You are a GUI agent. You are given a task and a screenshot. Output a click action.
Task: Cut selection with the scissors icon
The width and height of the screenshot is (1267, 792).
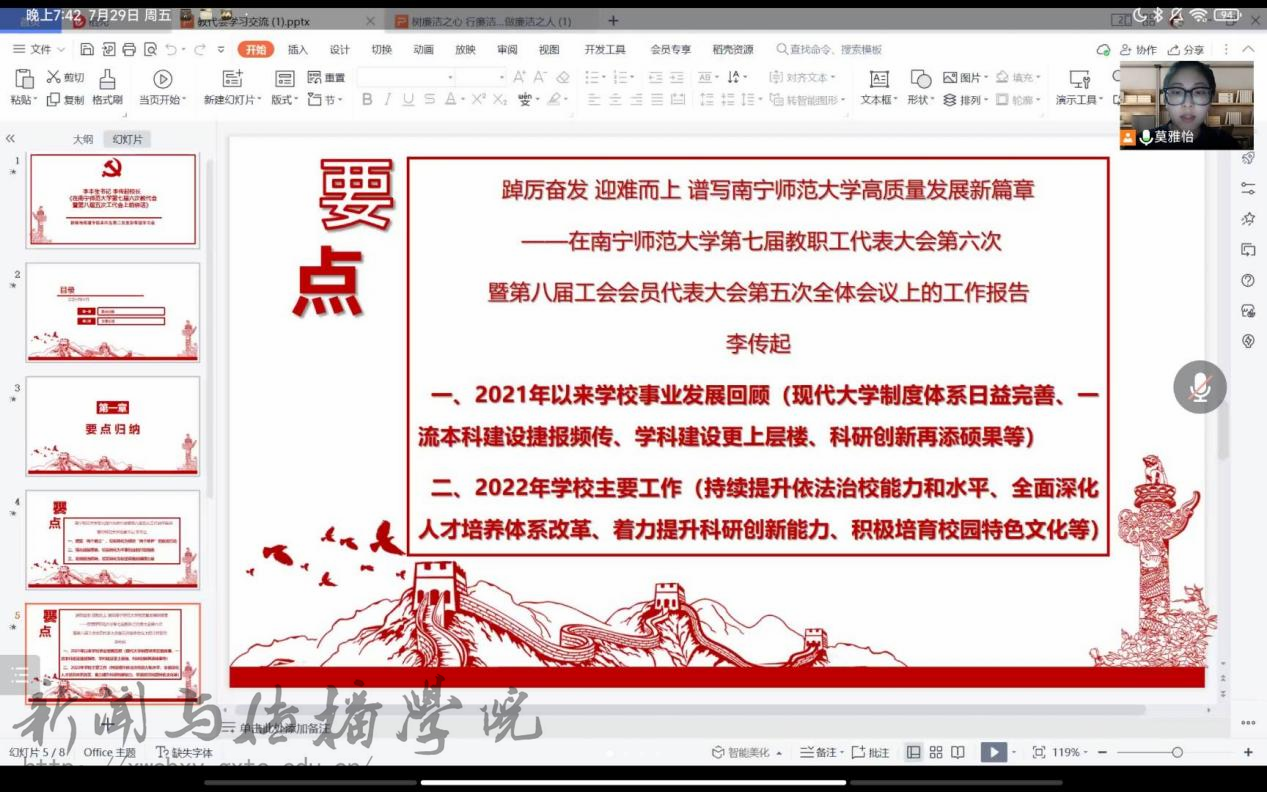54,77
